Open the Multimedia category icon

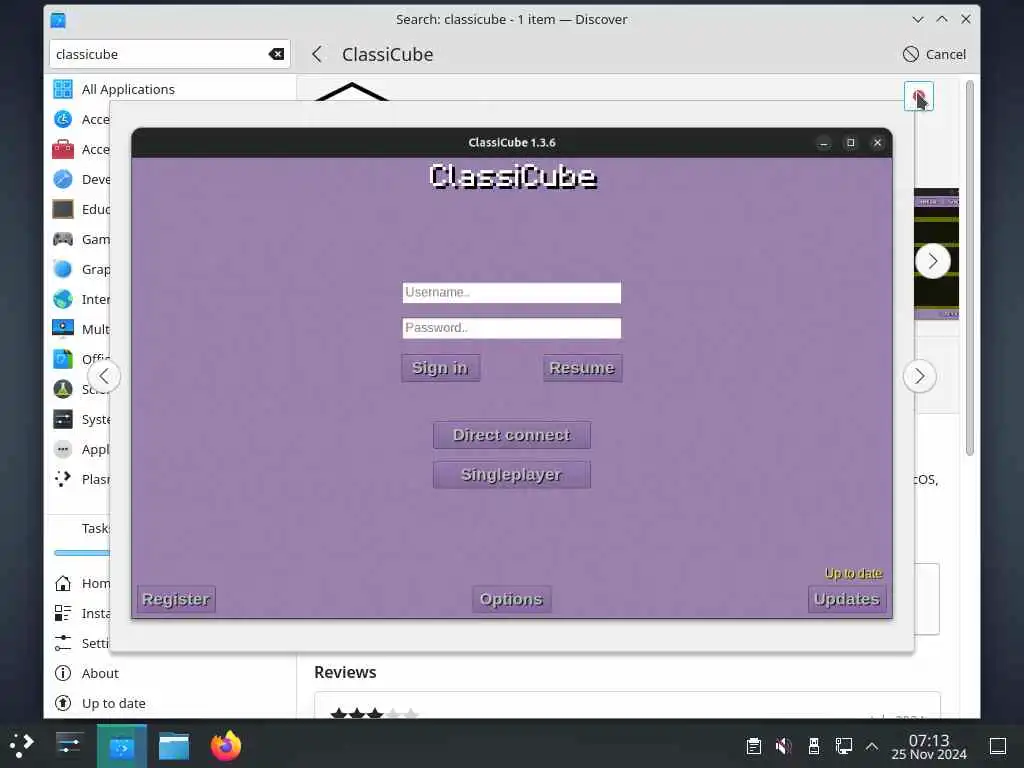[63, 329]
